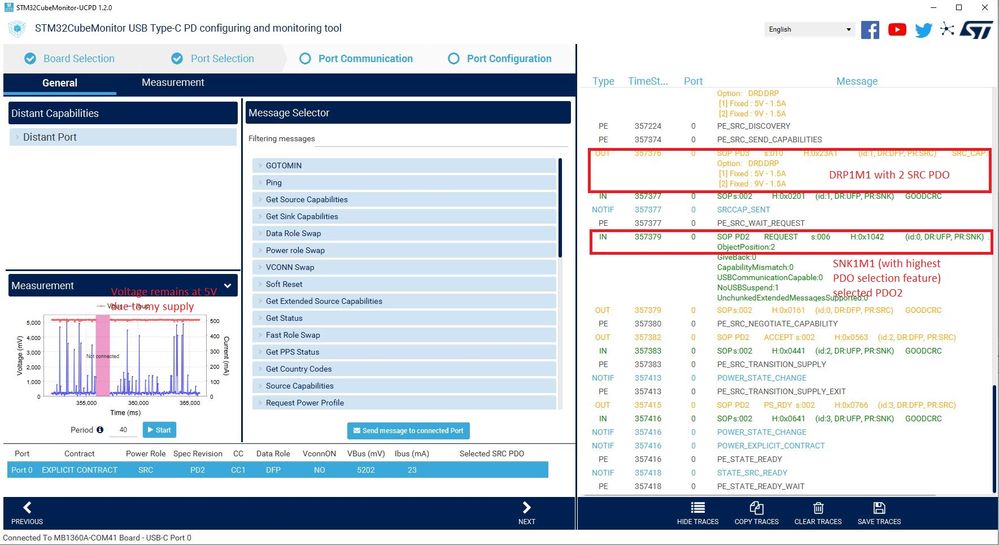Click the Clear Traces trash icon
999x545 pixels.
tap(818, 507)
